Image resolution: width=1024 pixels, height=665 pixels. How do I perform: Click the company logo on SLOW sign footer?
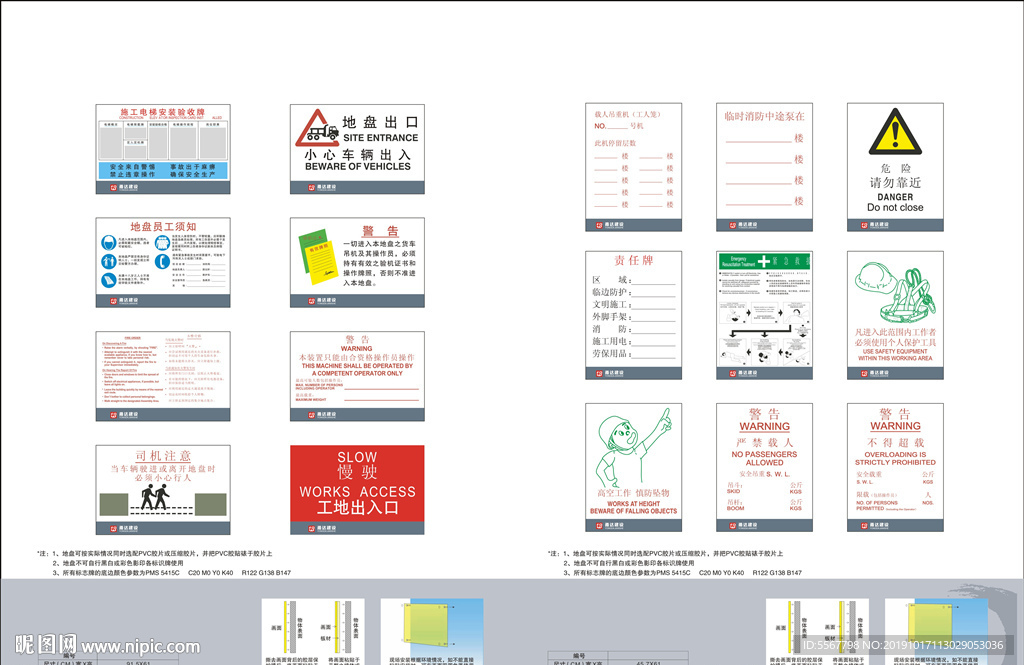pyautogui.click(x=323, y=528)
